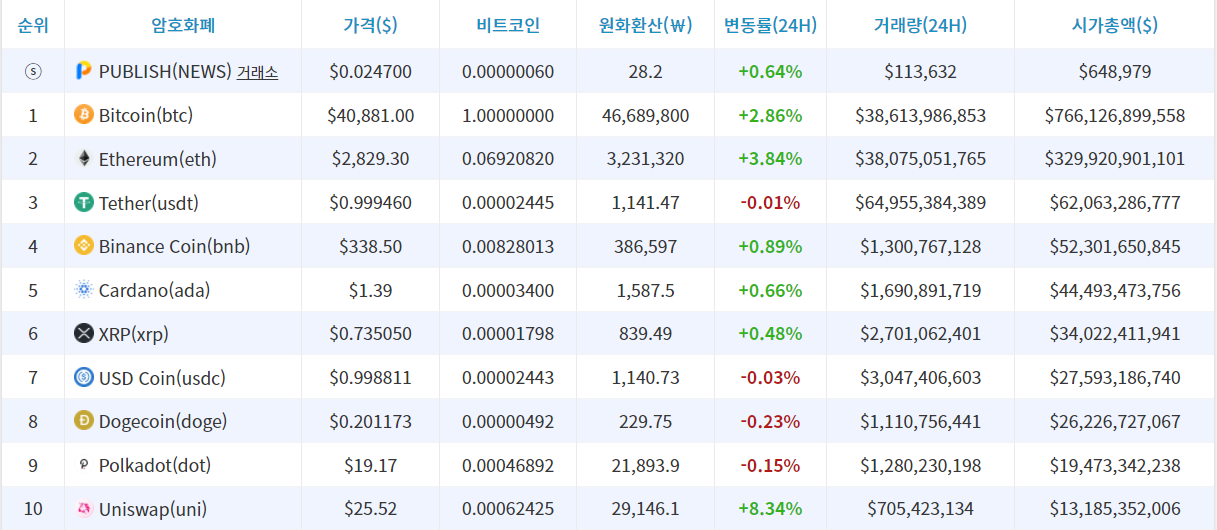This screenshot has height=530, width=1217.
Task: Click Ethereum market cap $329,920,901,101
Action: 1115,159
